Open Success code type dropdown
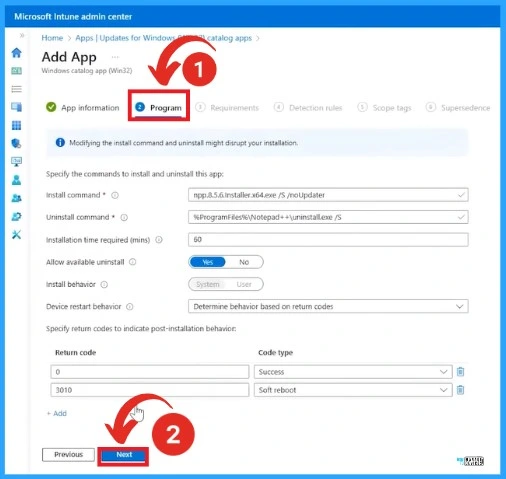Viewport: 506px width, 479px height. [x=353, y=372]
